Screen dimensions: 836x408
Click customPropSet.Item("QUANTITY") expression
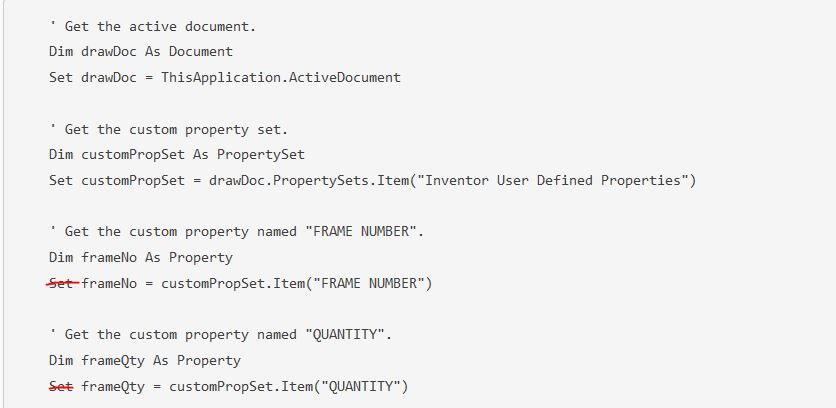[289, 387]
